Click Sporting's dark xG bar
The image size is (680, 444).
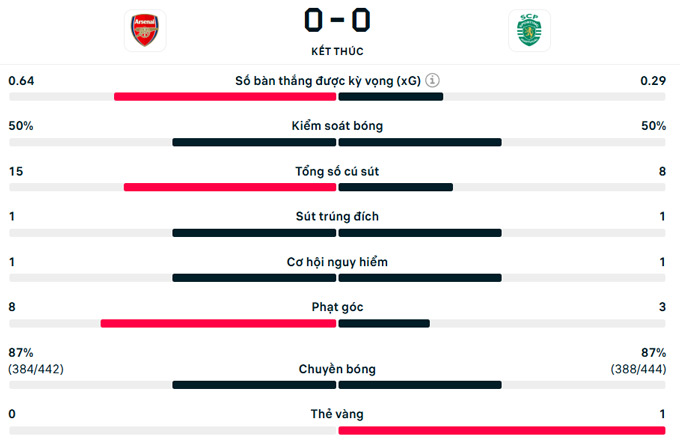[x=391, y=97]
